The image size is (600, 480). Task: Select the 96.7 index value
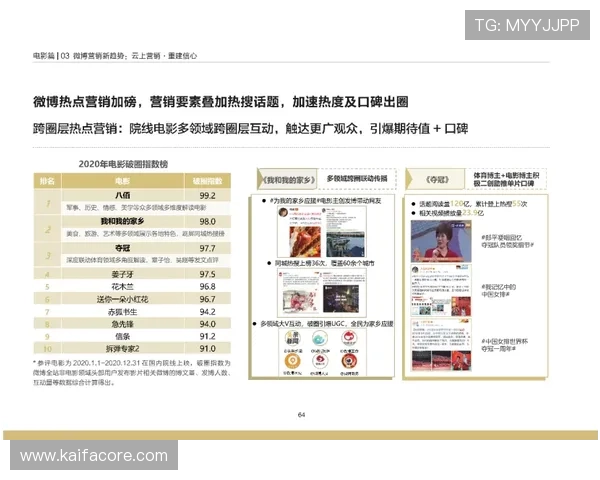207,299
